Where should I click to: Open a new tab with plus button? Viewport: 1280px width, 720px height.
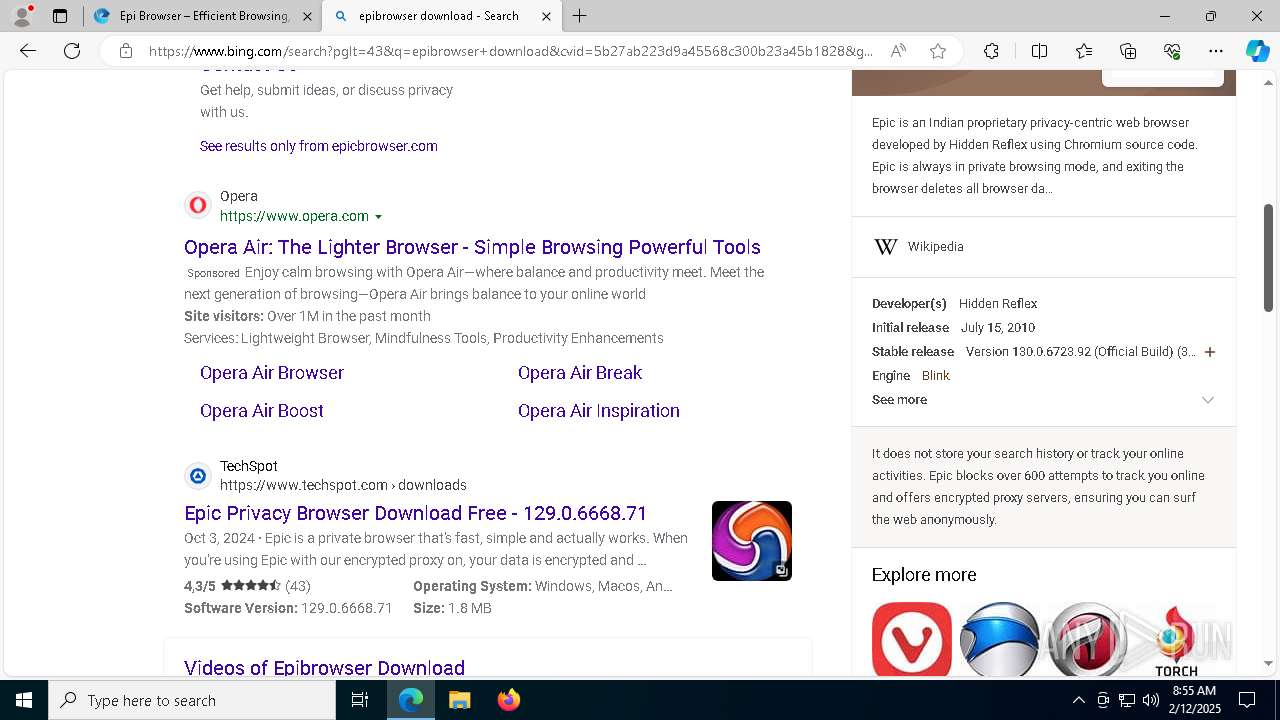coord(580,16)
